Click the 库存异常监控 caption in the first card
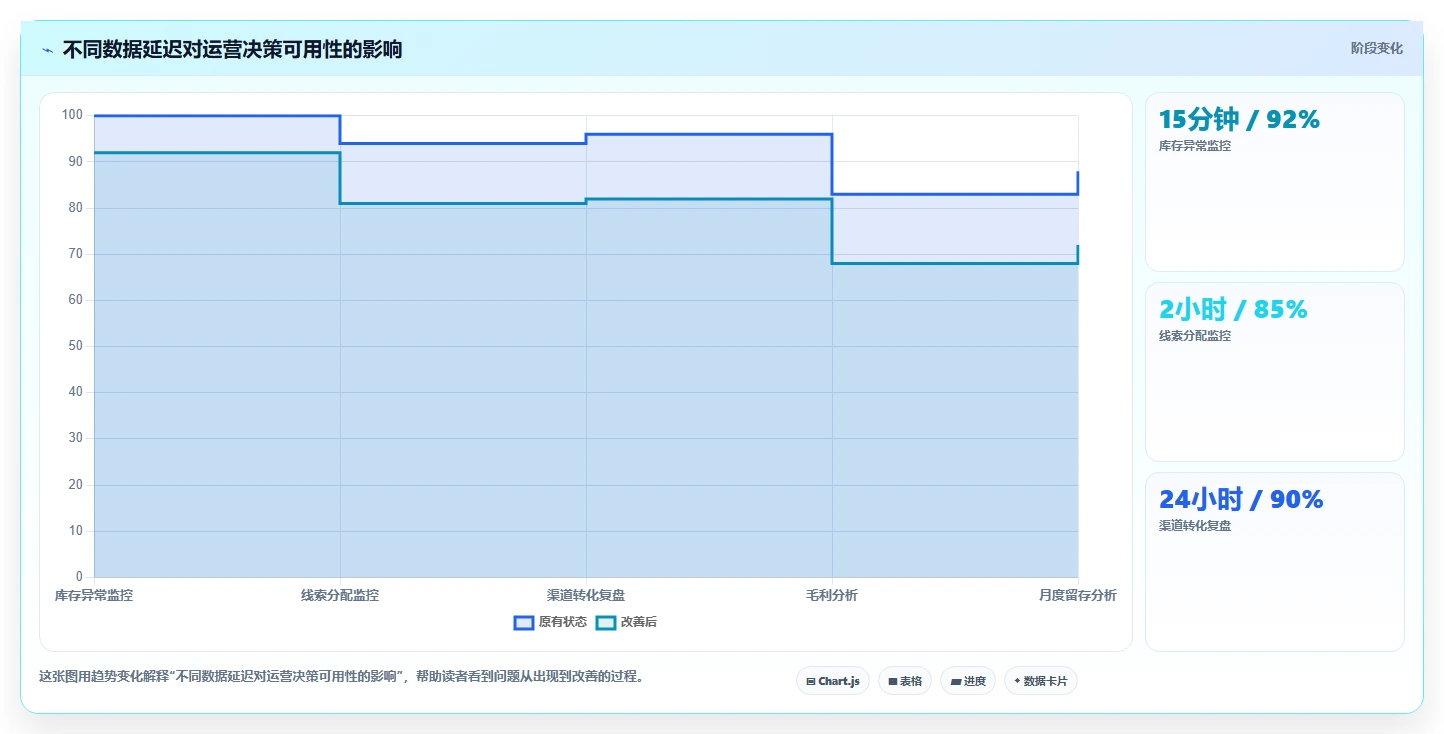 [1195, 146]
